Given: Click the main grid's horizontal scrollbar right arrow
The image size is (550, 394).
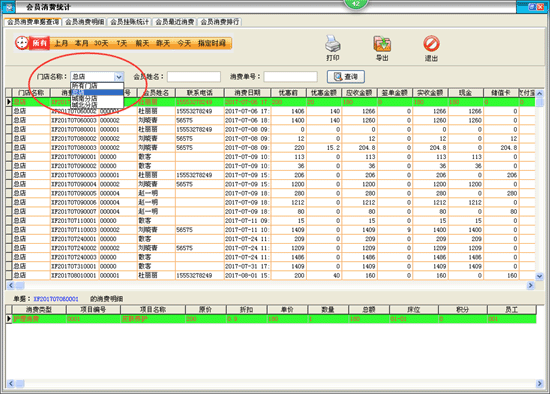Looking at the screenshot, I should point(530,286).
